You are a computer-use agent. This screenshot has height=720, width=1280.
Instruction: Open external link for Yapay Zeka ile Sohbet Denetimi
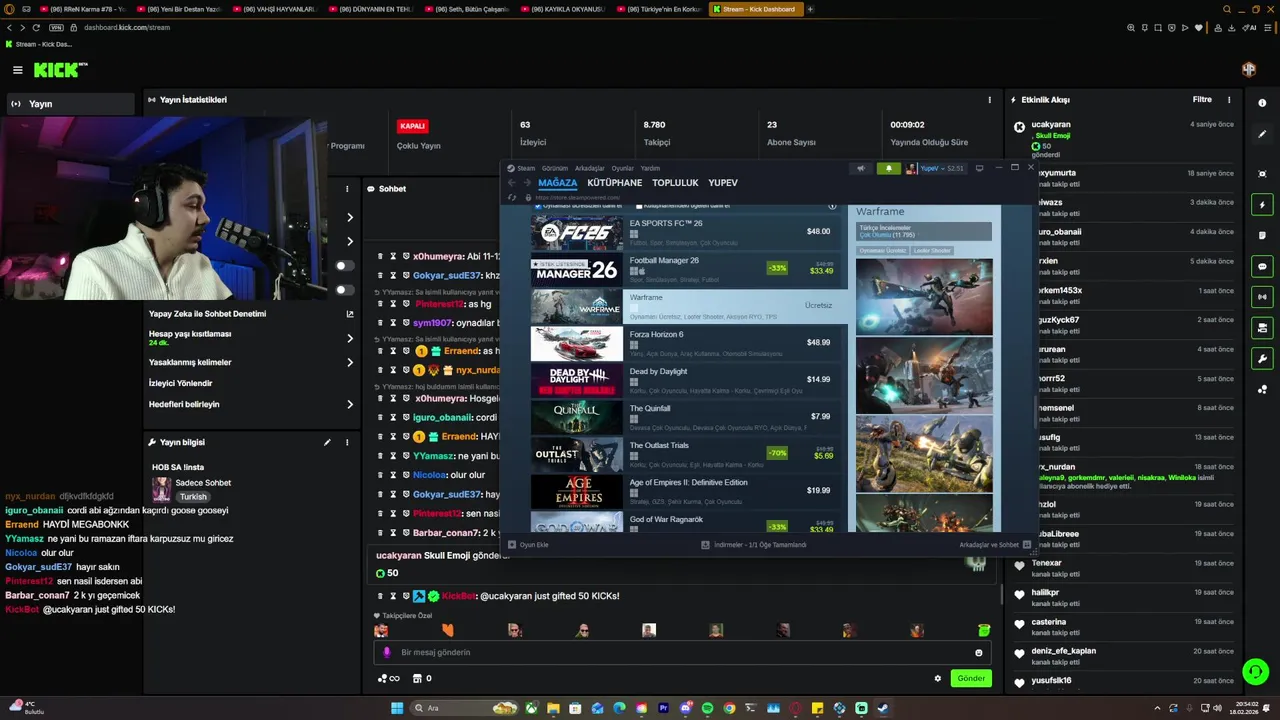[350, 314]
